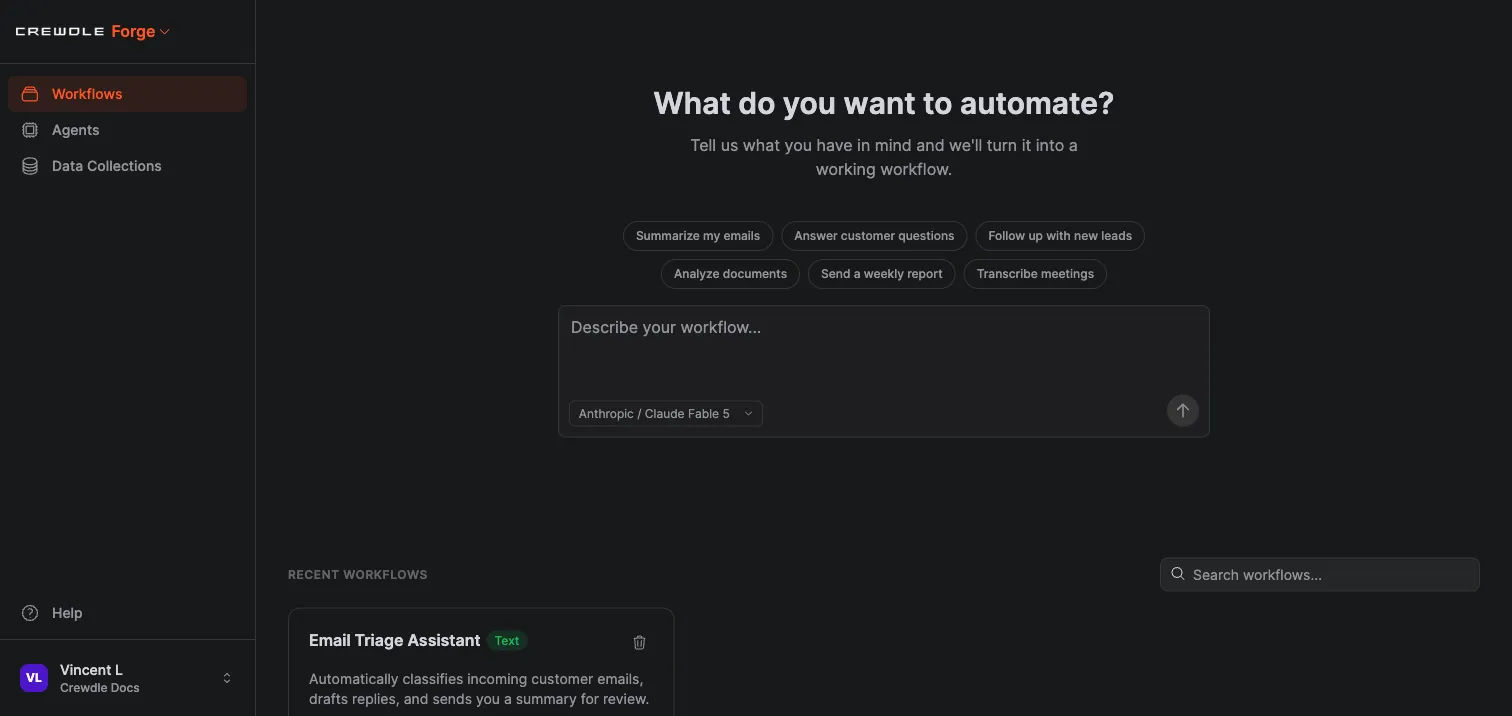
Task: Click the Email Triage Assistant description text
Action: (479, 689)
